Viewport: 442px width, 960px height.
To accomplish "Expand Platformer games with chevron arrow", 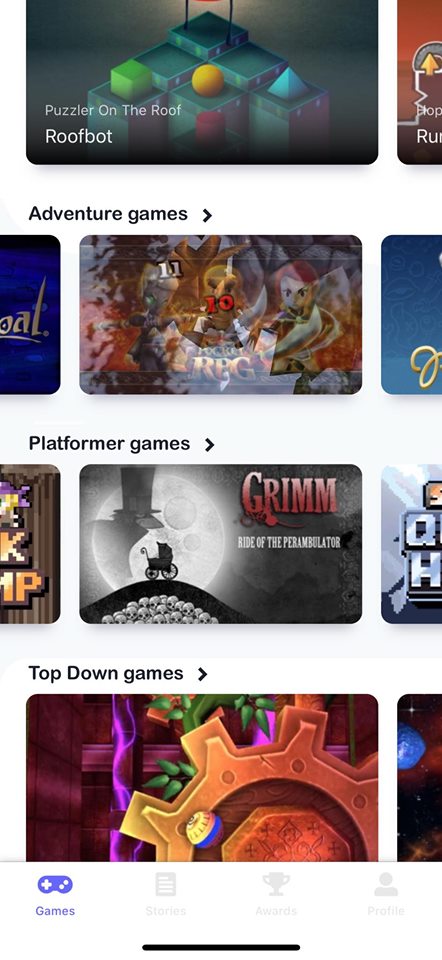I will point(209,444).
